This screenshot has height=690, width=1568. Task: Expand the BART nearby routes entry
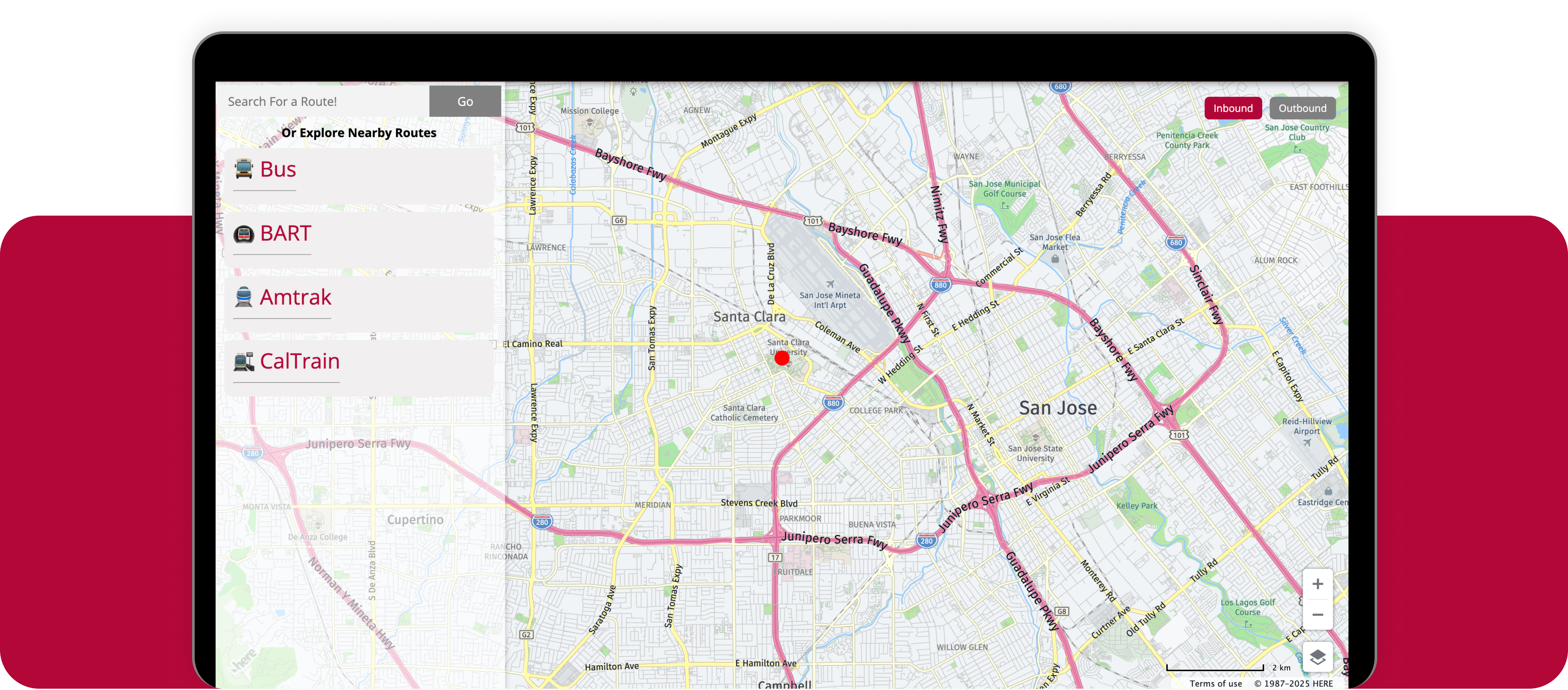click(x=285, y=233)
